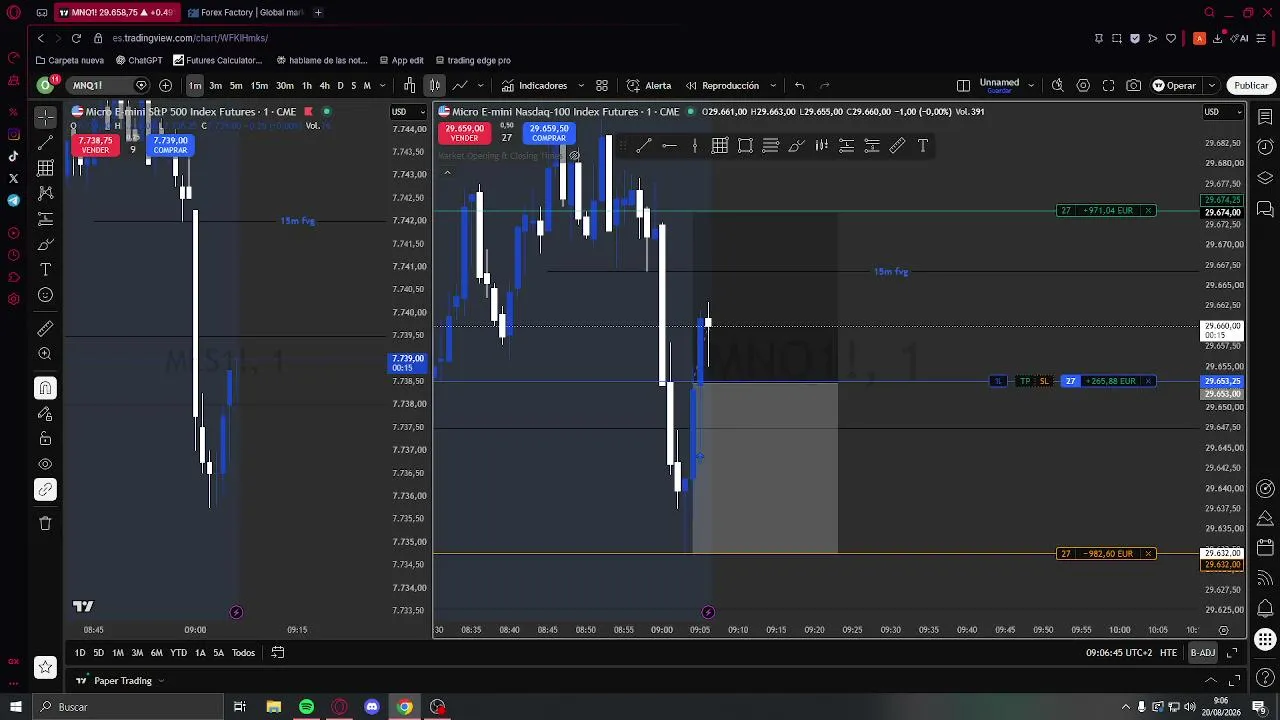The height and width of the screenshot is (720, 1280).
Task: Select the Todos date range tab
Action: pos(243,653)
